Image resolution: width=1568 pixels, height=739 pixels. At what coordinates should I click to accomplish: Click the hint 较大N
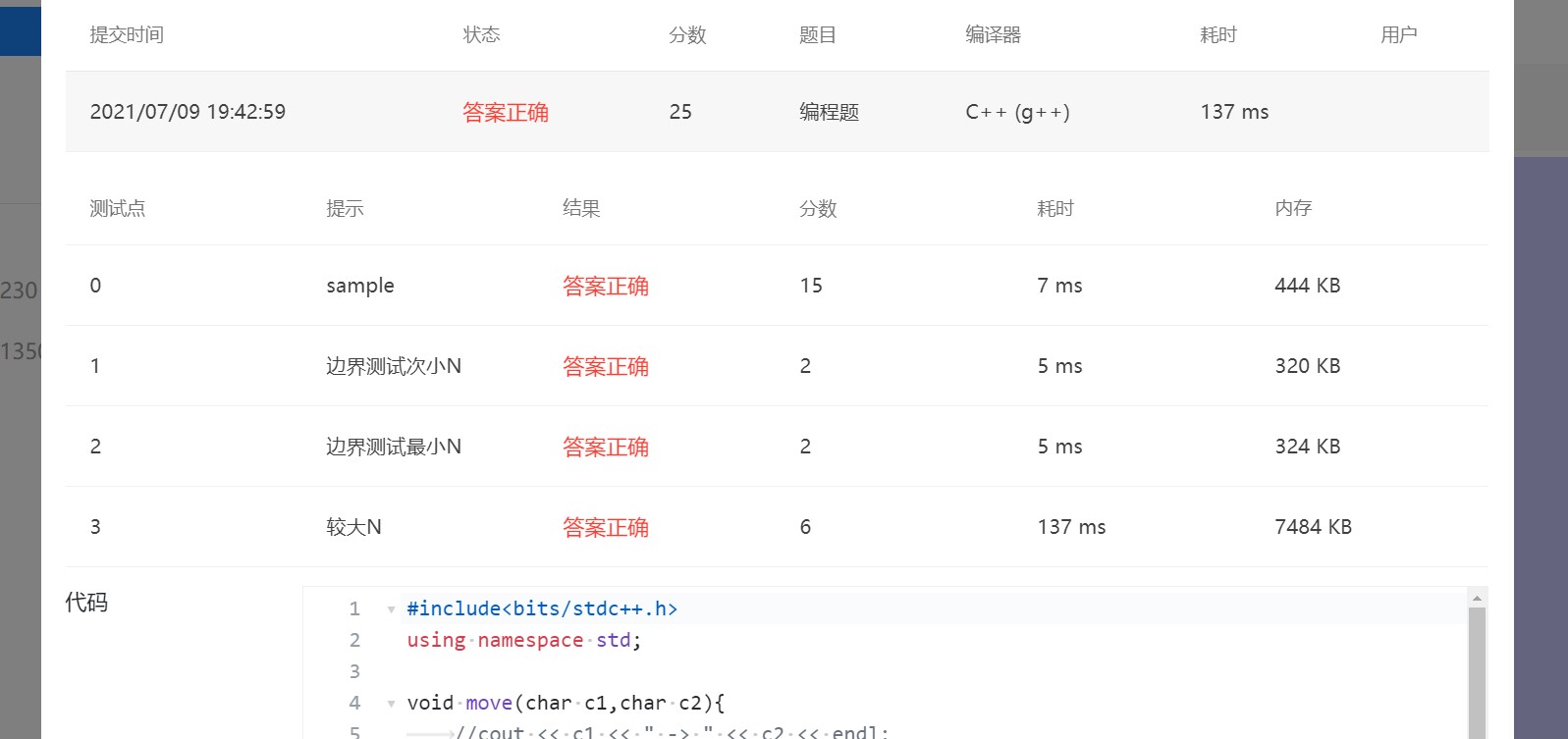(x=353, y=527)
